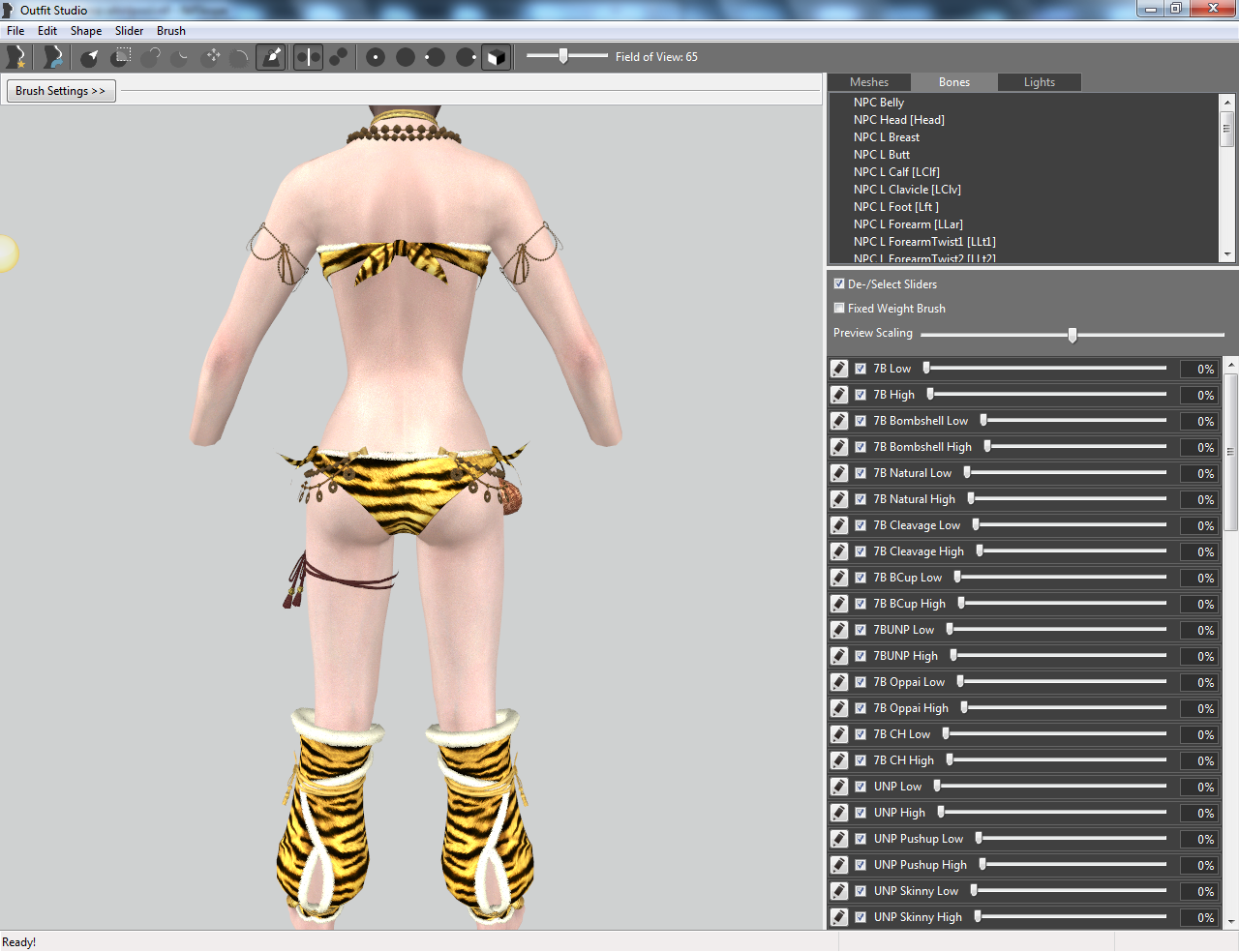The width and height of the screenshot is (1239, 952).
Task: Open the Slider menu
Action: click(130, 31)
